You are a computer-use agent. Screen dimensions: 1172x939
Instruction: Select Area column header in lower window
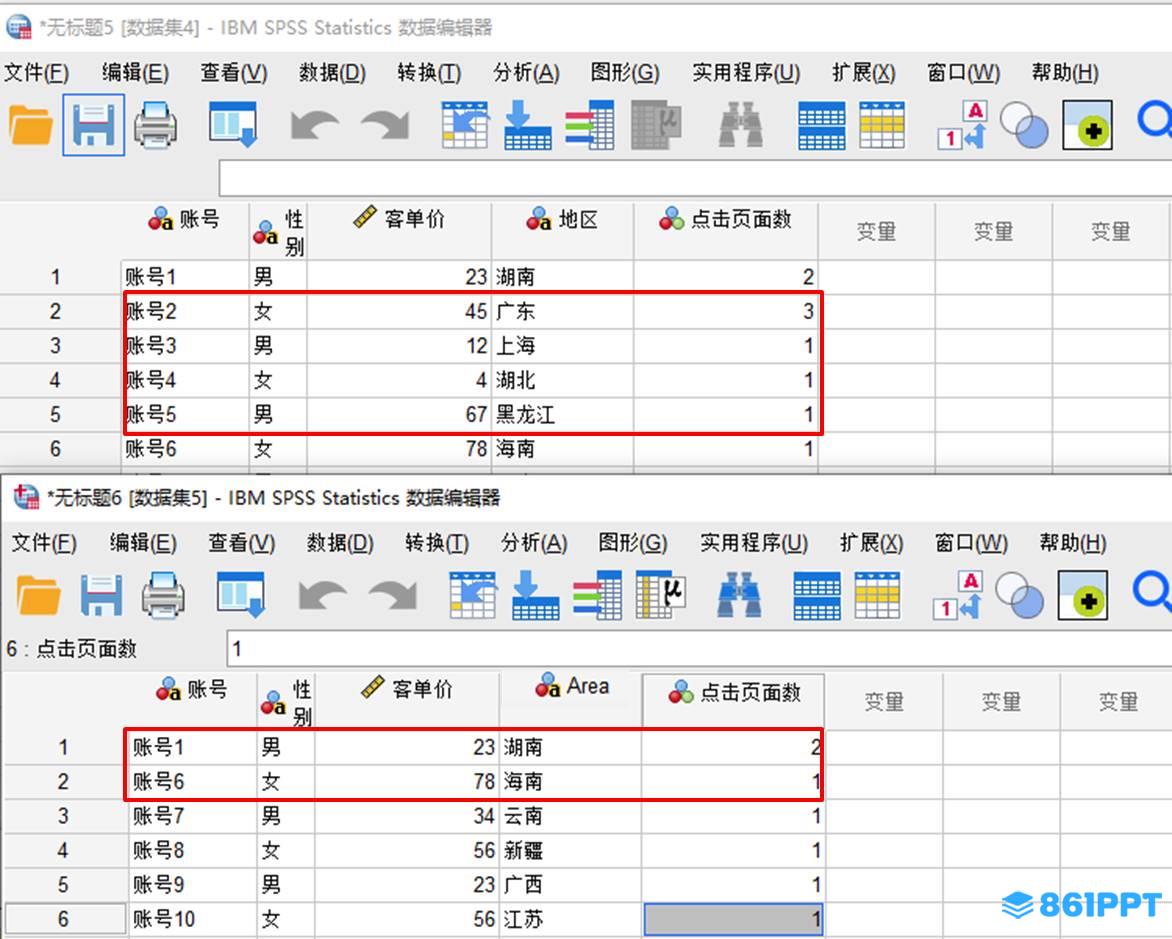click(572, 700)
